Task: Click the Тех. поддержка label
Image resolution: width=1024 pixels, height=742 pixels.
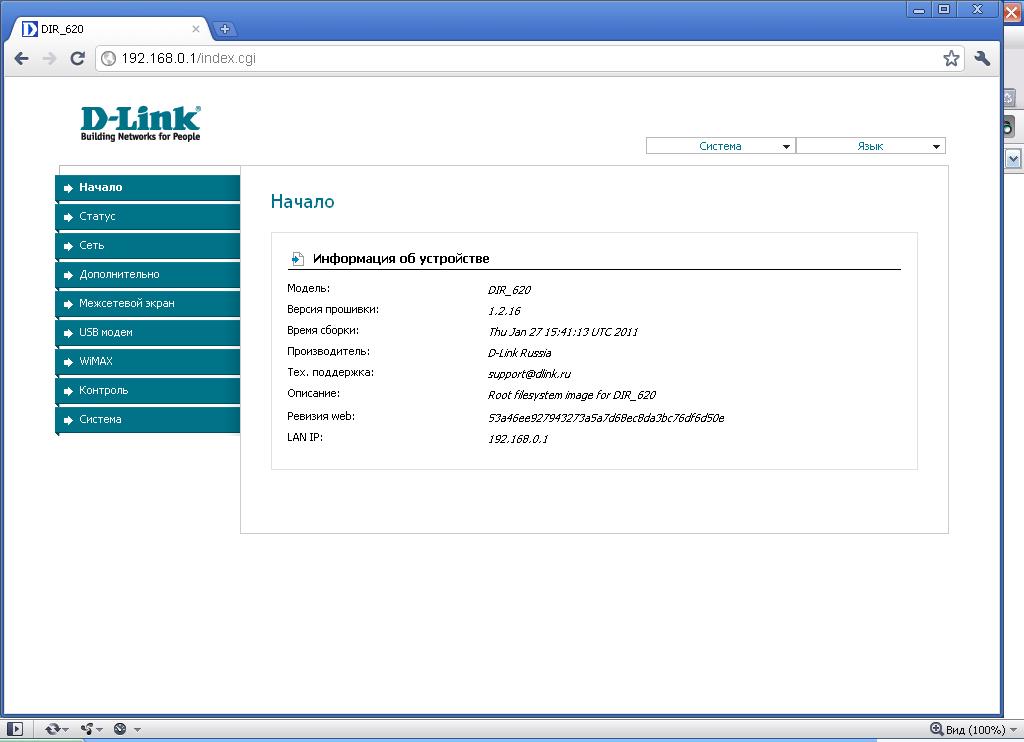Action: click(x=330, y=372)
